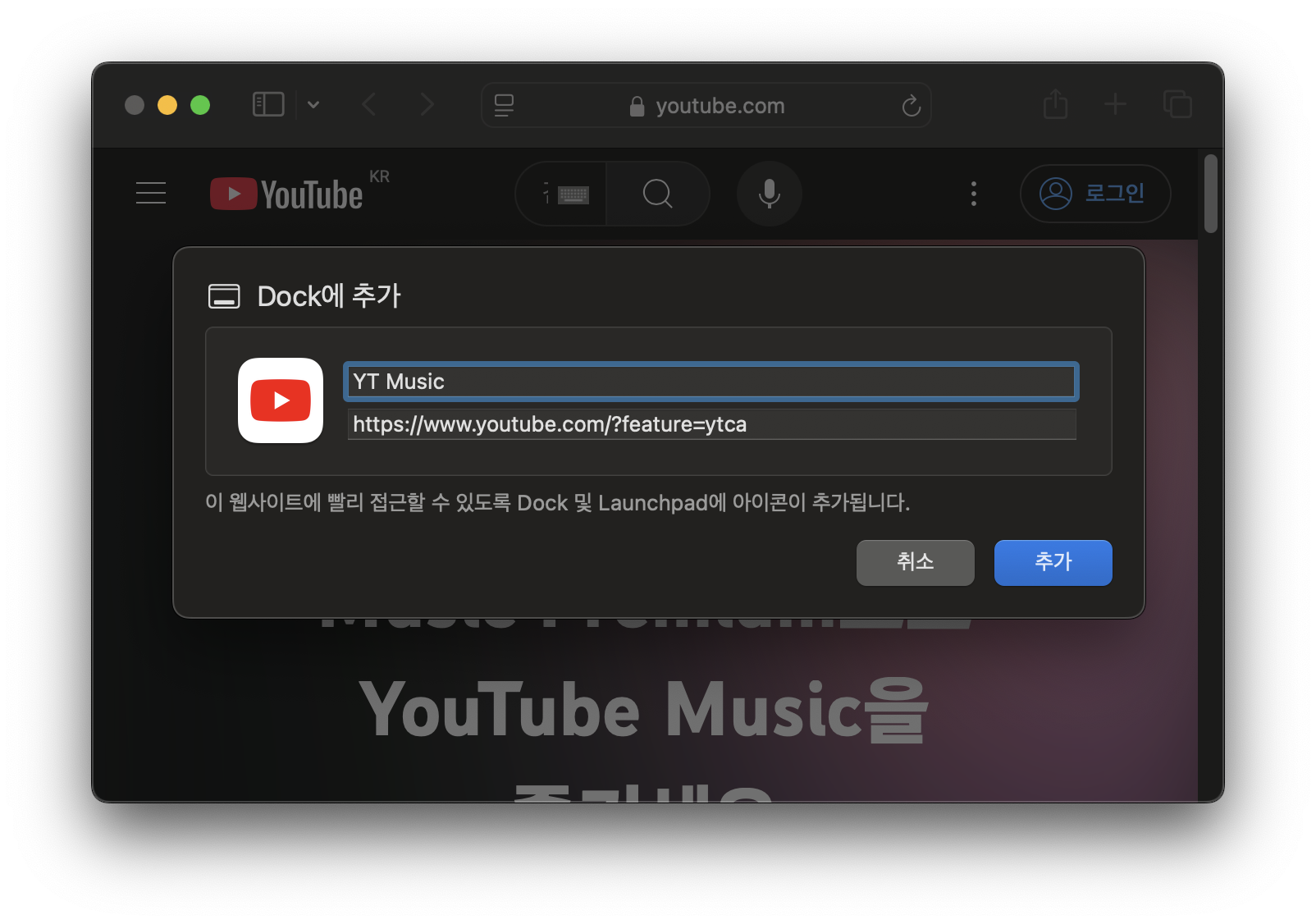The width and height of the screenshot is (1316, 924).
Task: Reload the page with the refresh icon
Action: [x=911, y=105]
